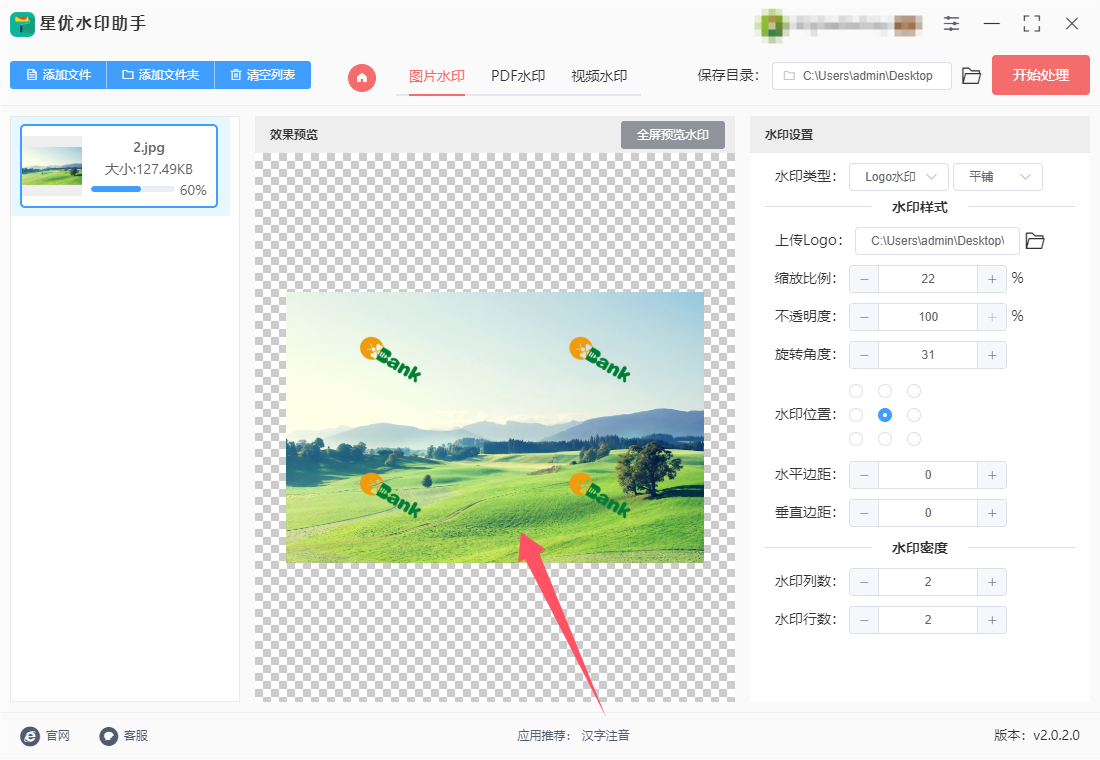This screenshot has width=1100, height=760.
Task: Switch to 视频水印 tab
Action: (599, 76)
